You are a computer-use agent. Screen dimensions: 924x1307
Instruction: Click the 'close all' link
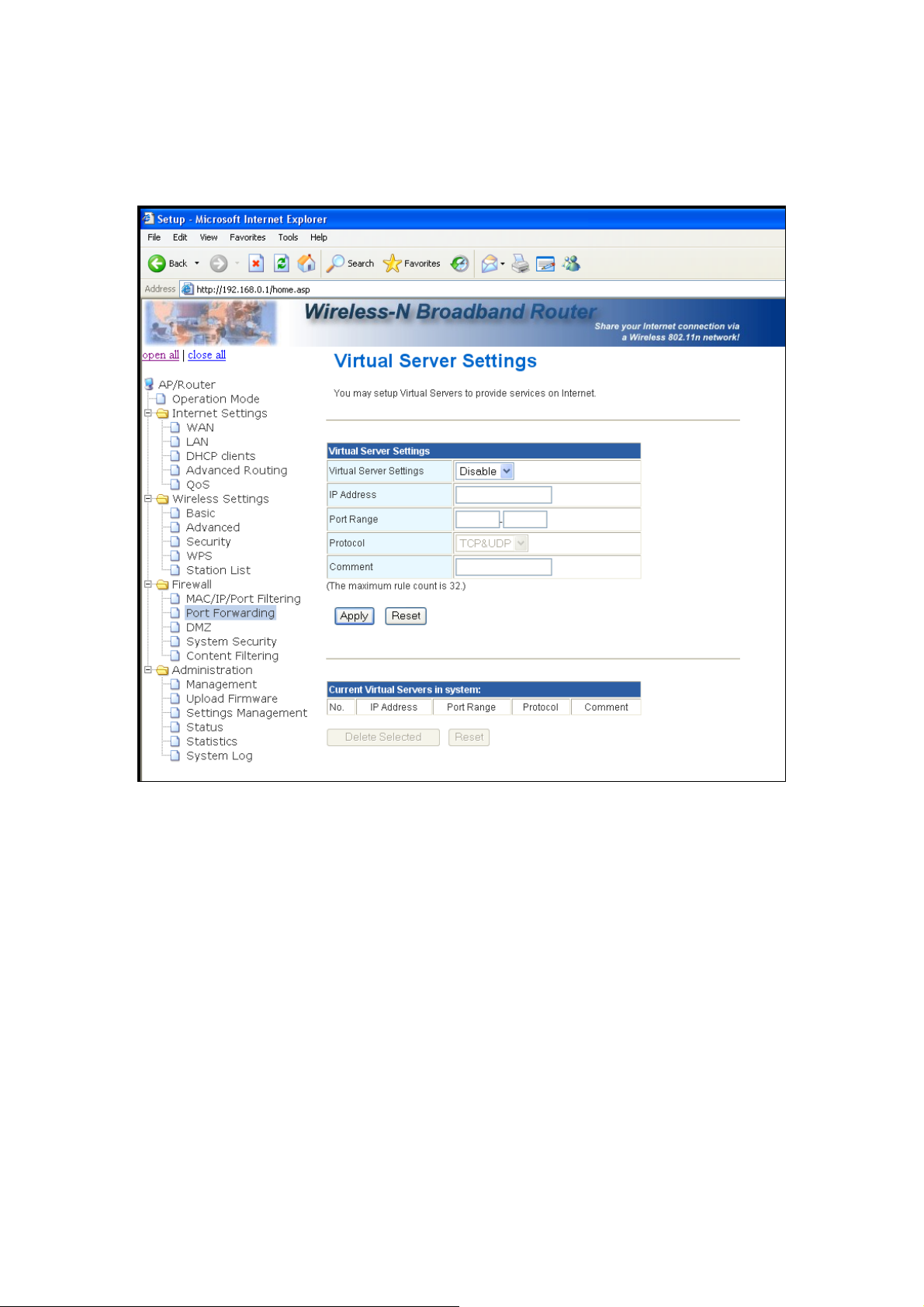tap(206, 355)
